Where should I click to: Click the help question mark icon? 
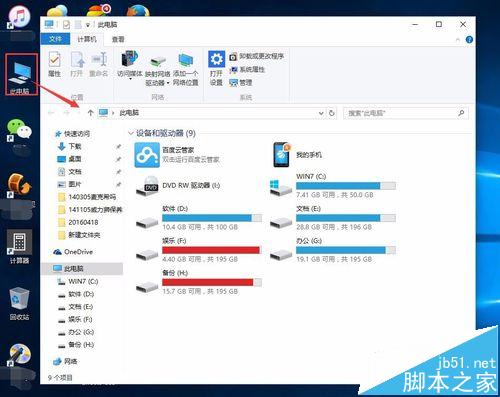(469, 40)
